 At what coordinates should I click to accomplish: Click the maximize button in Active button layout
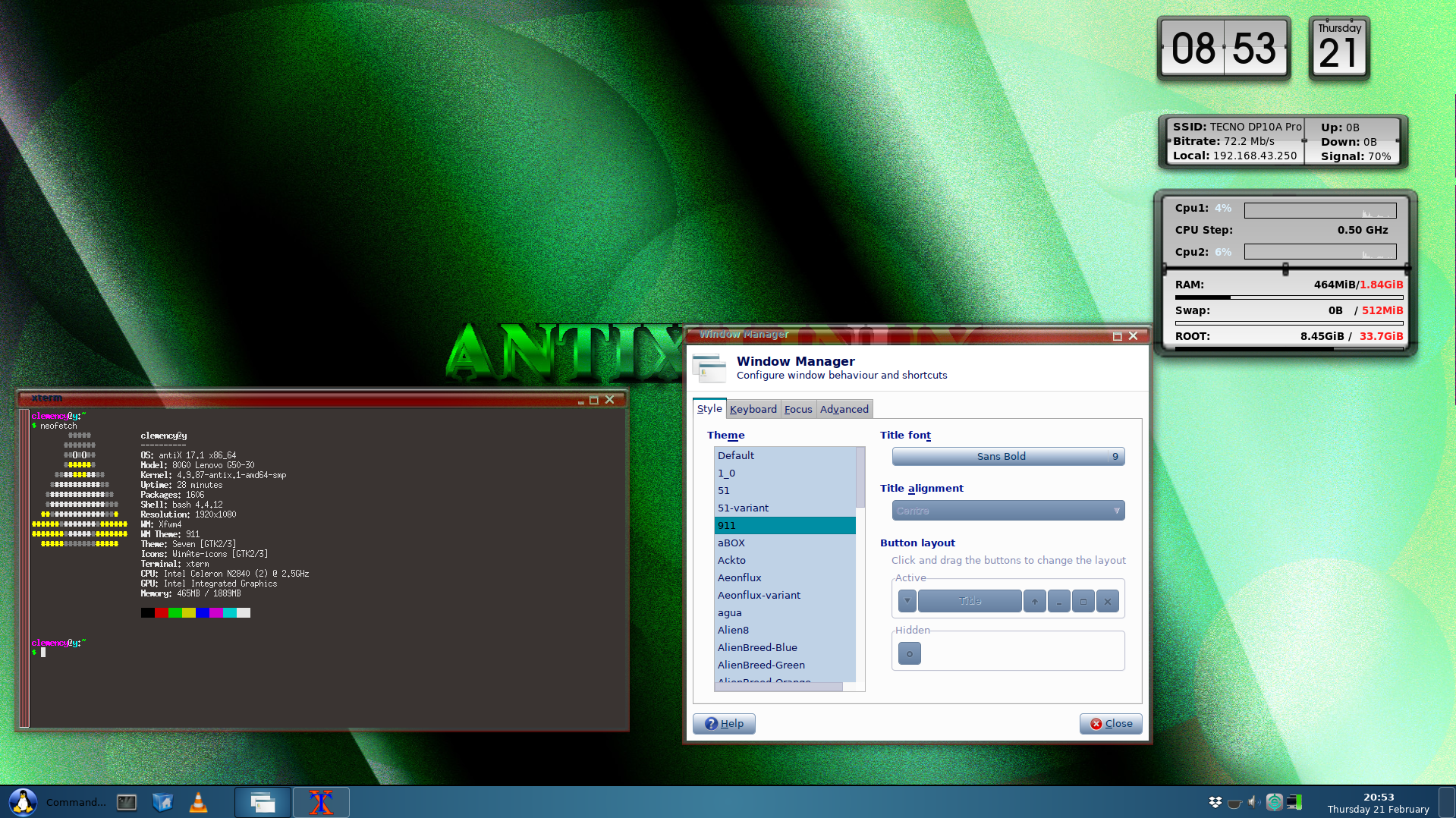1083,601
